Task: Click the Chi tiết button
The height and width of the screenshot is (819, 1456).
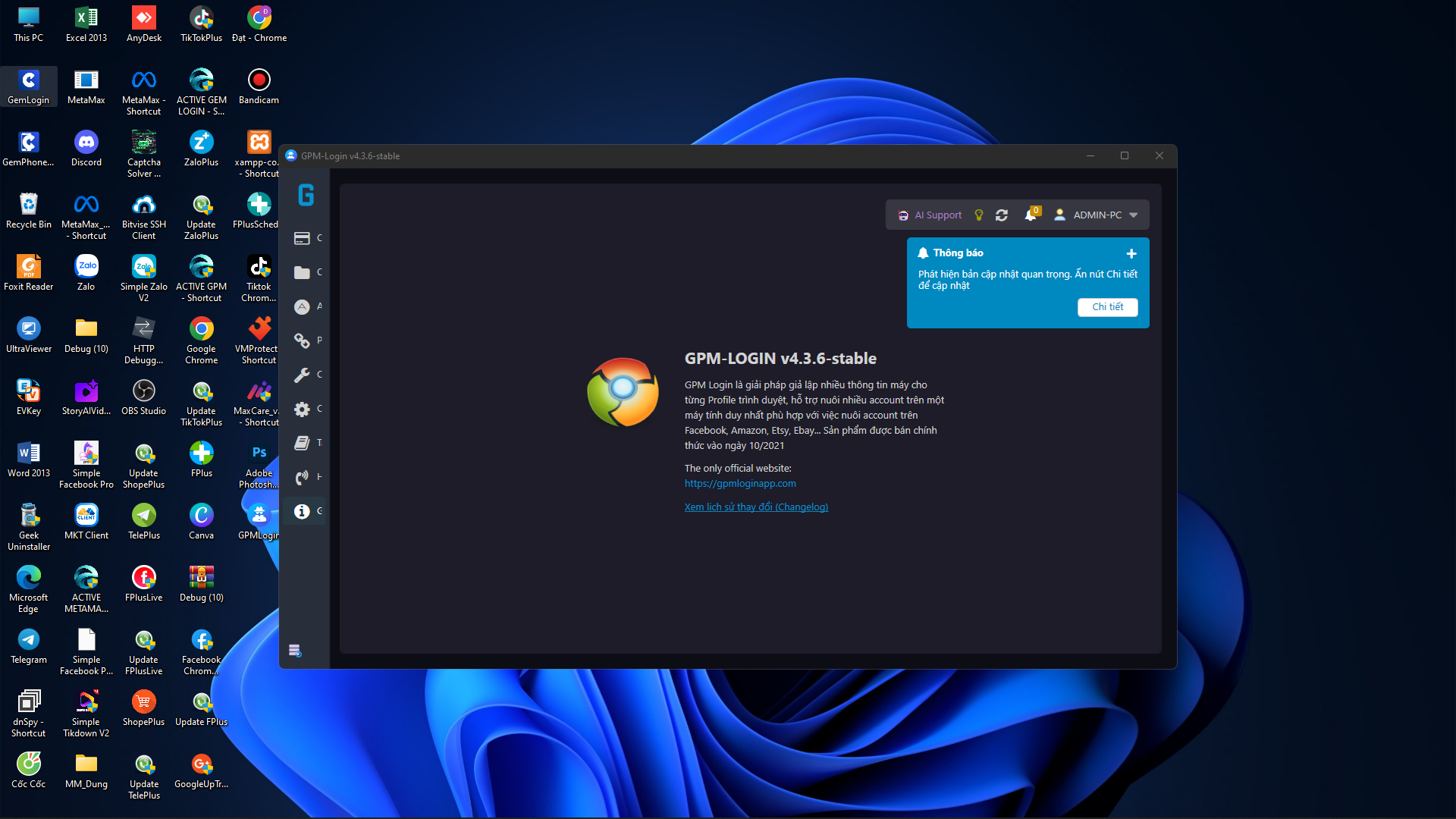Action: tap(1107, 307)
